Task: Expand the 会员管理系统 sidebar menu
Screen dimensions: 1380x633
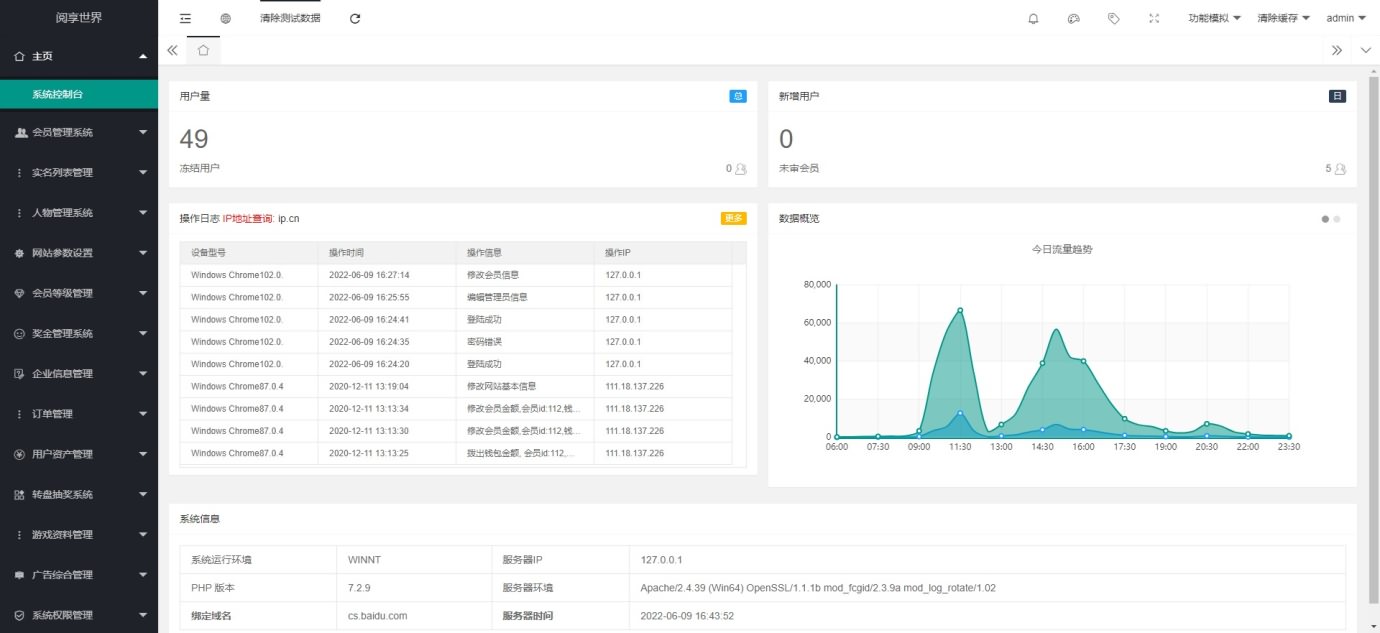Action: click(x=79, y=132)
